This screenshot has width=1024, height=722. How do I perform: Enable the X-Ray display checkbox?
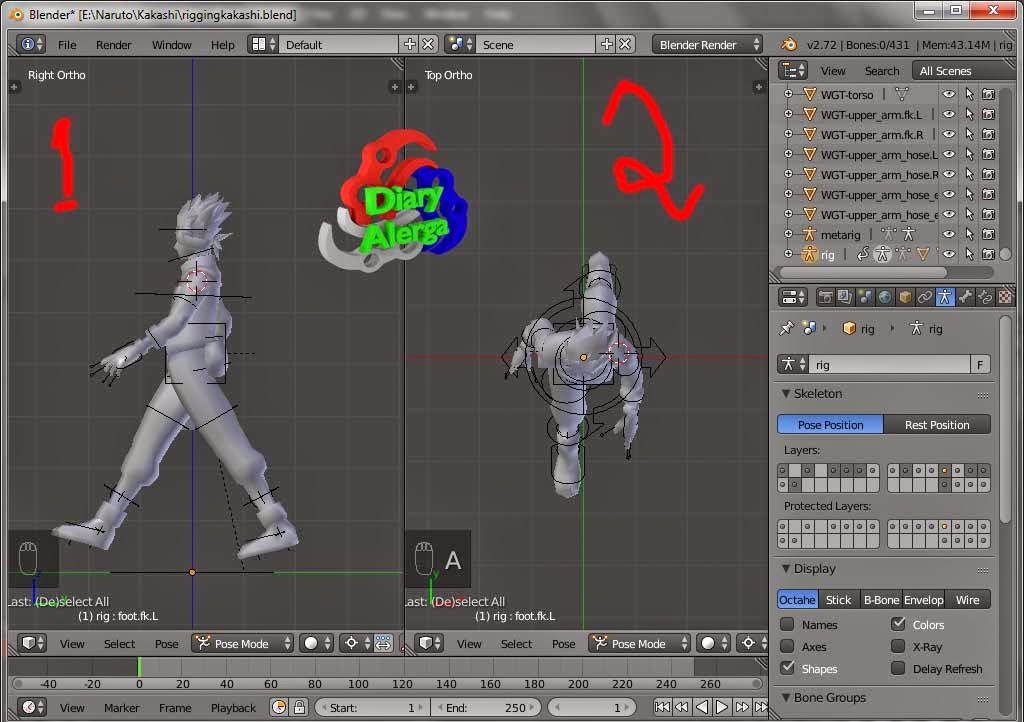click(x=898, y=646)
